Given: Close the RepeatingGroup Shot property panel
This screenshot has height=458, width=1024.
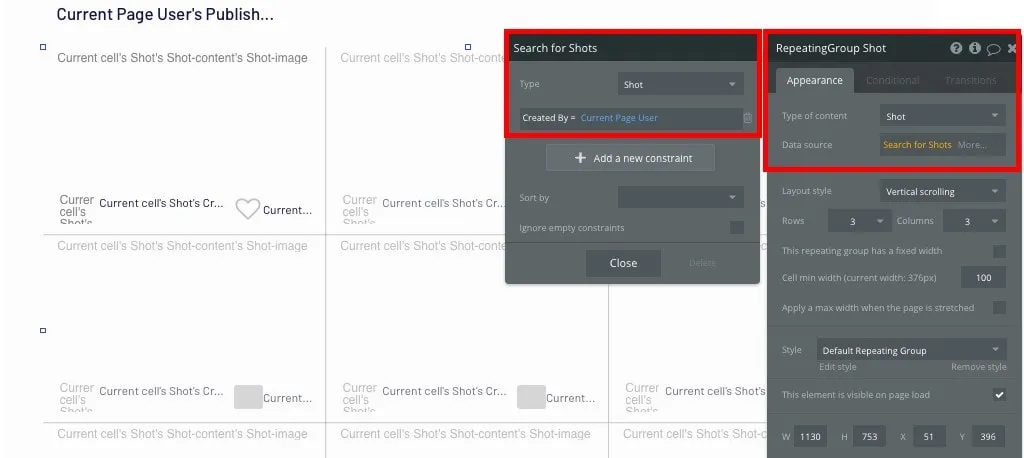Looking at the screenshot, I should point(1012,48).
